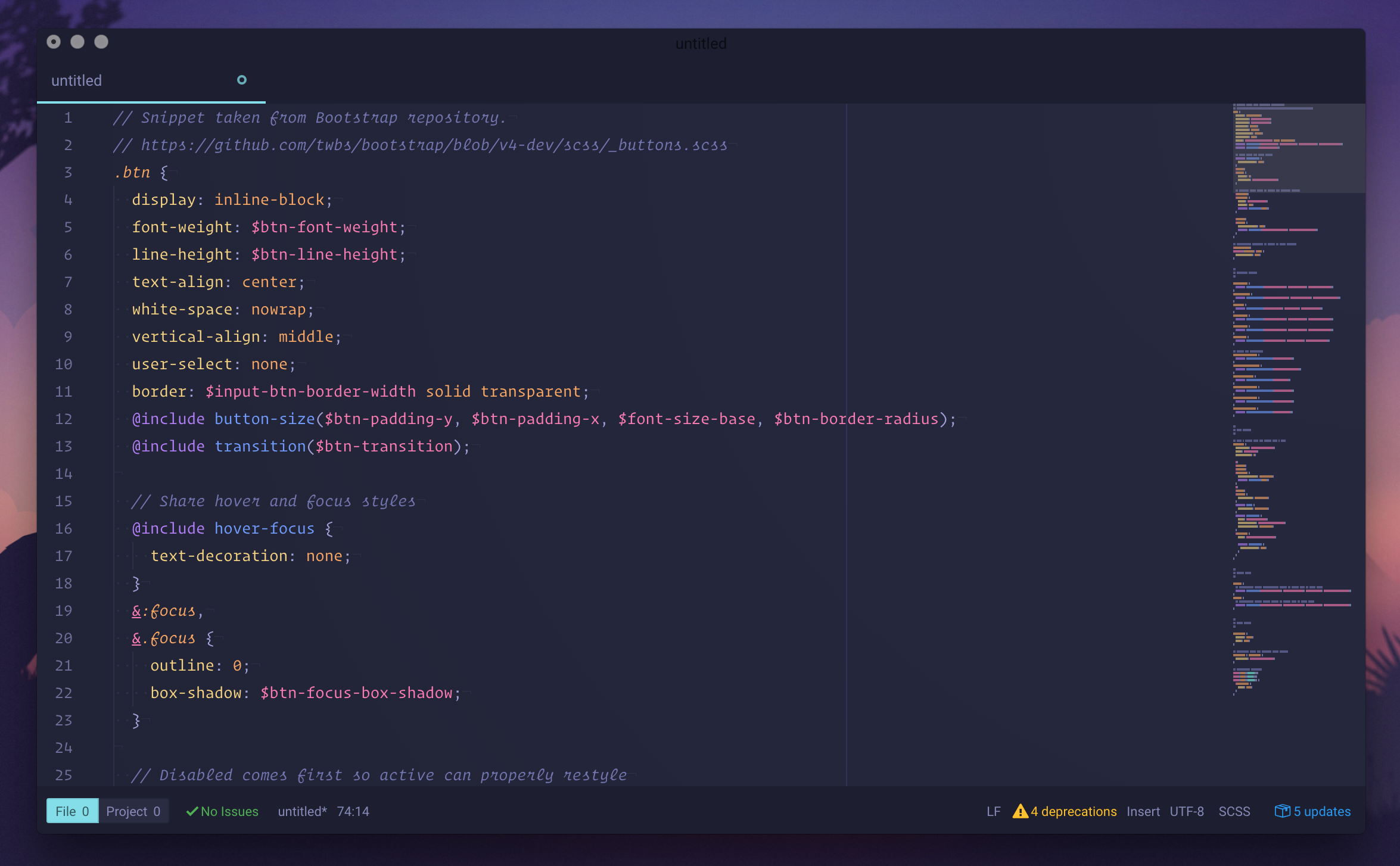This screenshot has width=1400, height=866.
Task: Click line number 16 in the gutter
Action: (x=64, y=529)
